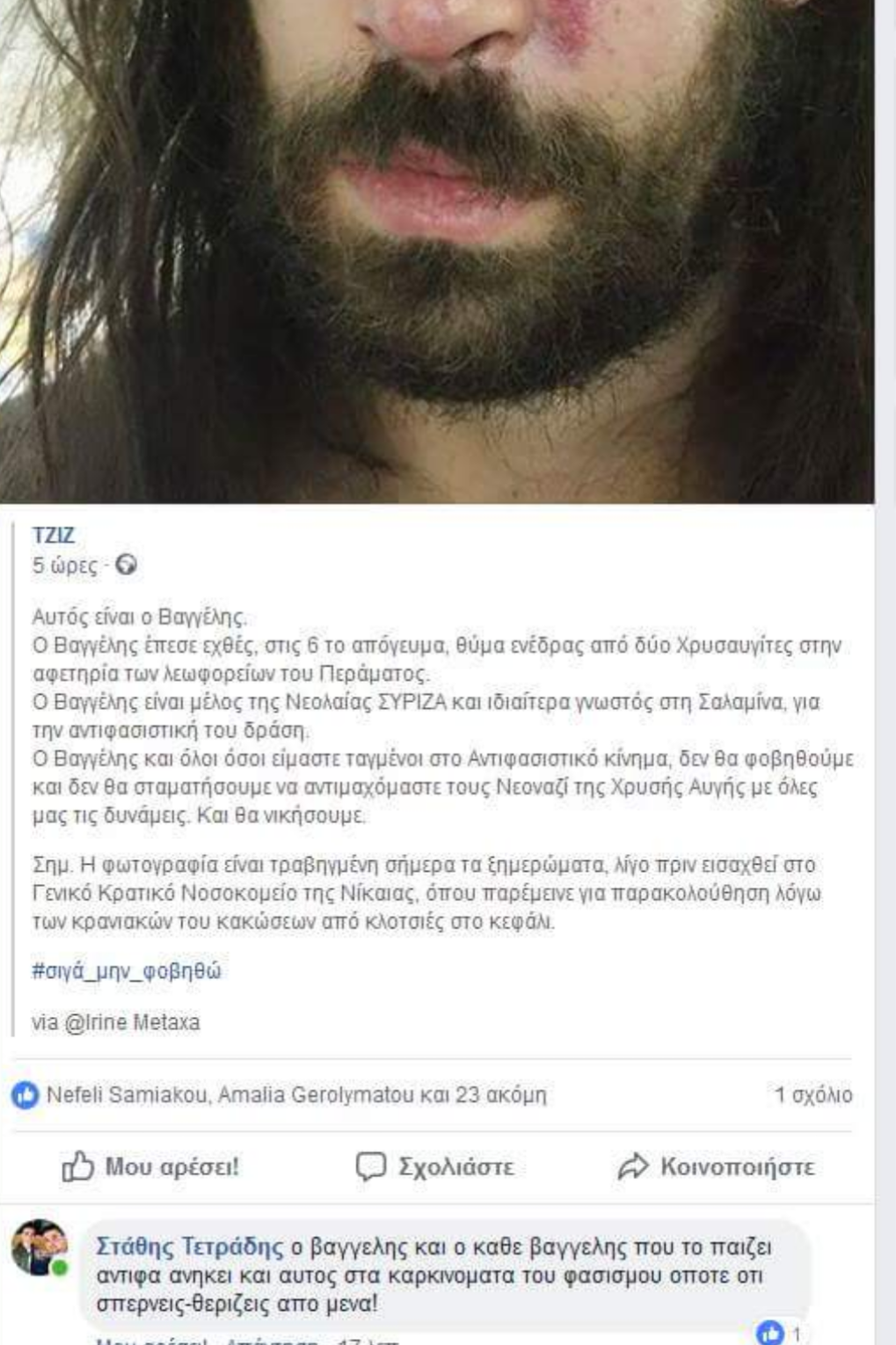Like the comment via Μου αρέσει link
Image resolution: width=896 pixels, height=1345 pixels.
tap(151, 1341)
